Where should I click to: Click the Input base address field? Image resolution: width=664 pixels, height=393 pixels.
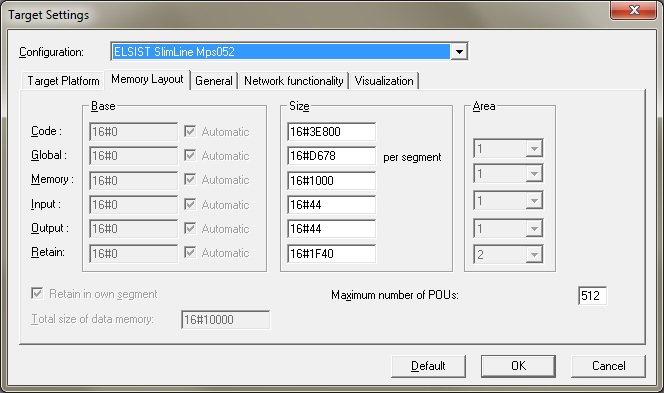point(133,205)
